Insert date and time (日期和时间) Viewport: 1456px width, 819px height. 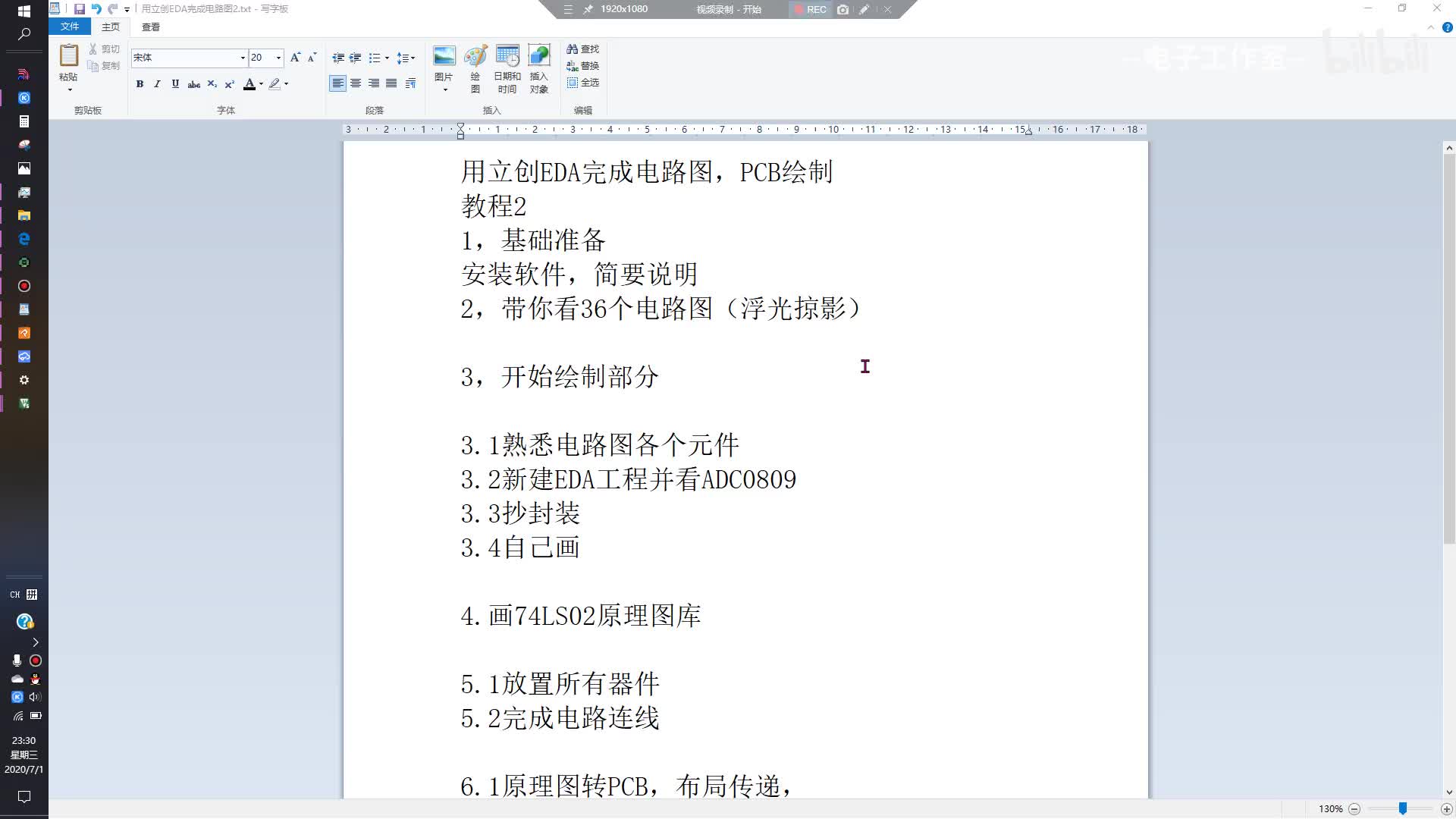click(x=507, y=68)
